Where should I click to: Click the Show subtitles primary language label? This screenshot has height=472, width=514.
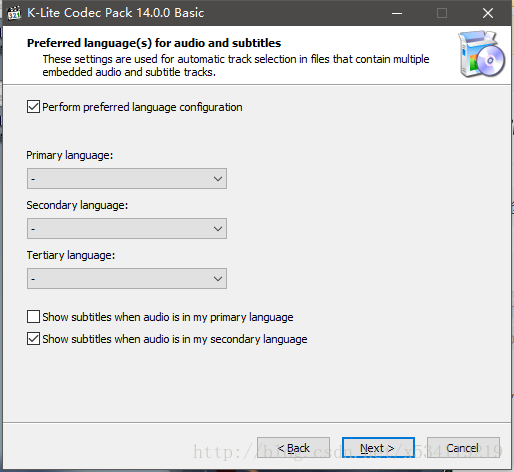[168, 317]
